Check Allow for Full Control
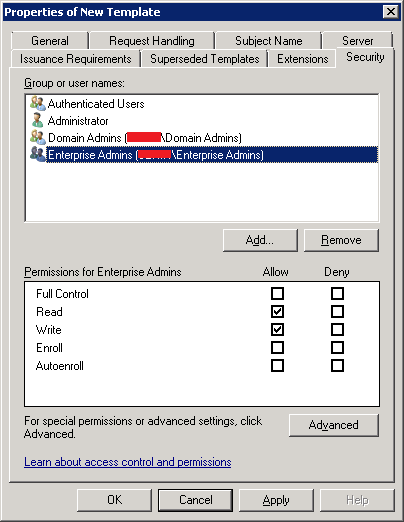The width and height of the screenshot is (404, 522). point(277,294)
